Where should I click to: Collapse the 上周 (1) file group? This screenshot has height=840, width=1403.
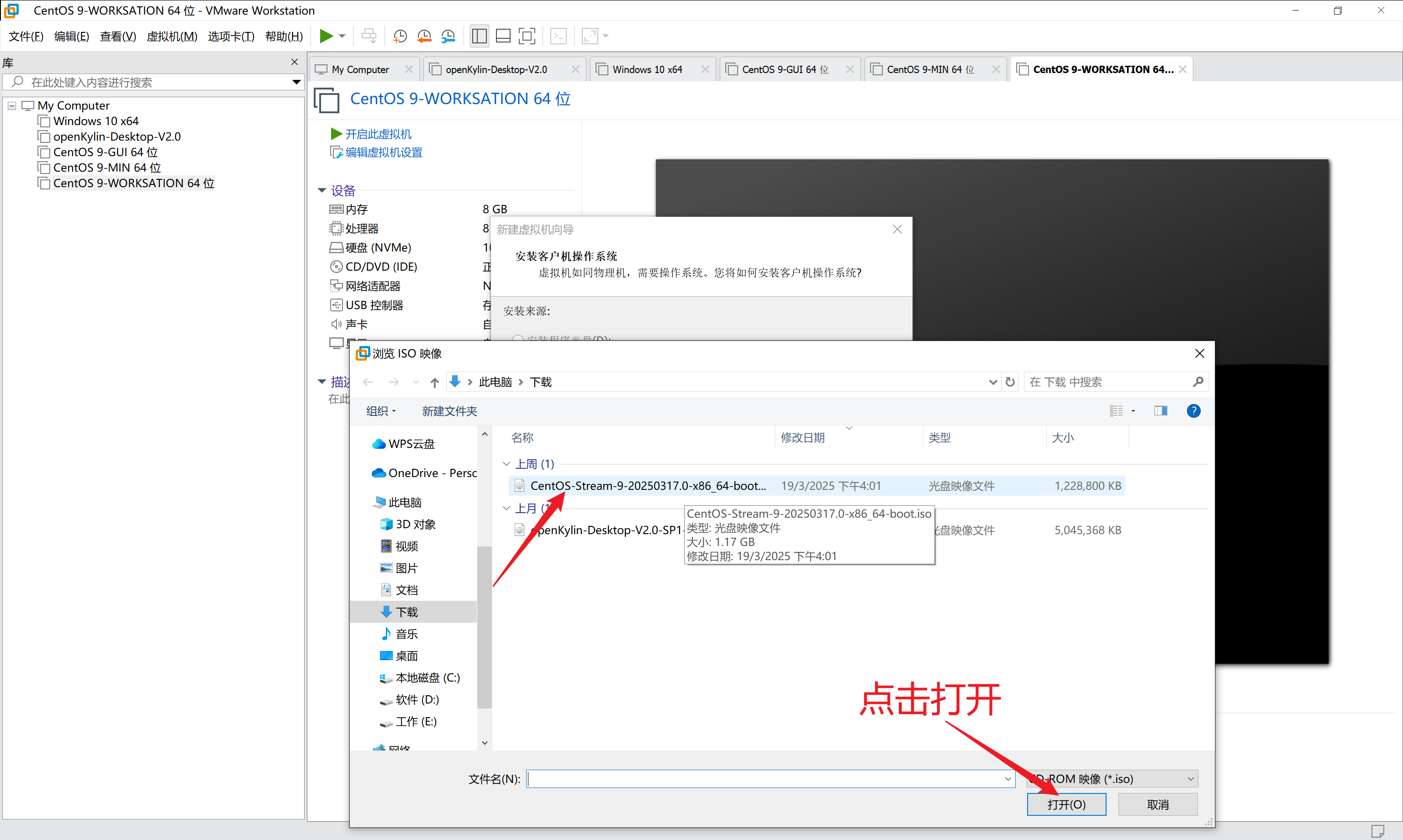point(506,464)
